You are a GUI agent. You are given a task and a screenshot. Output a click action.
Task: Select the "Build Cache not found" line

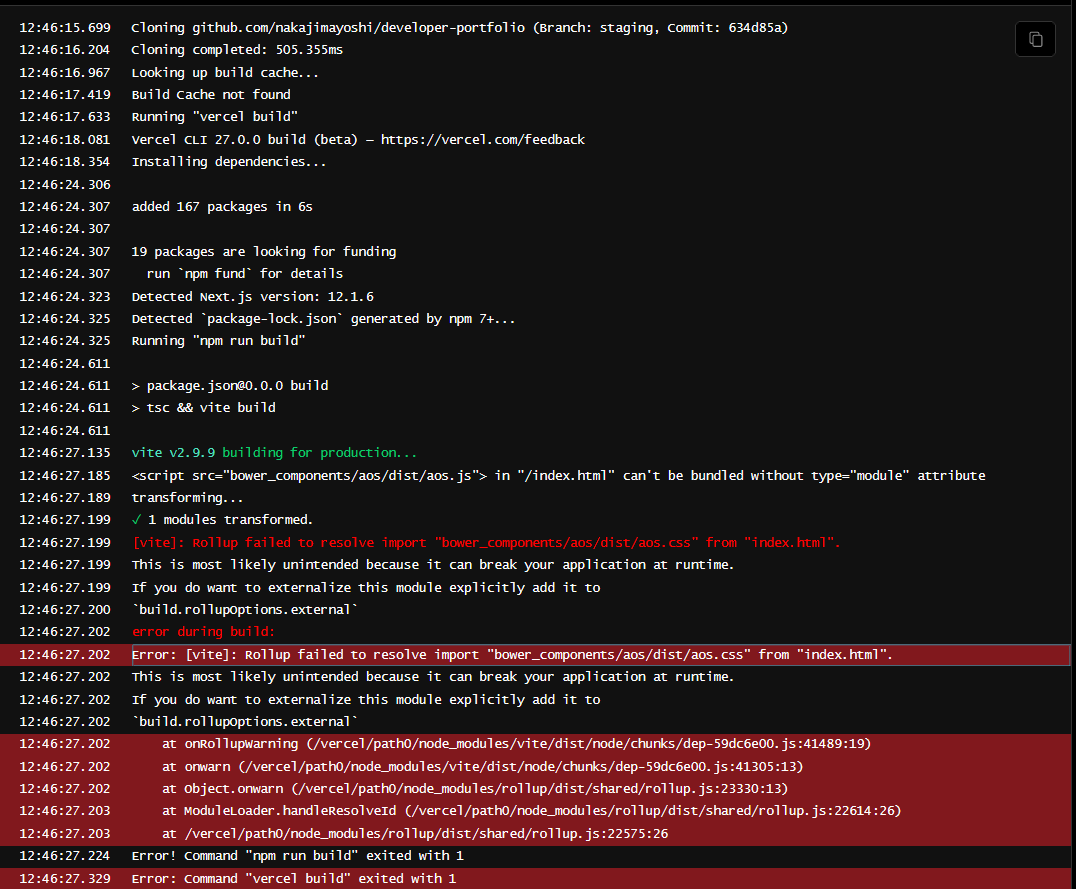211,94
